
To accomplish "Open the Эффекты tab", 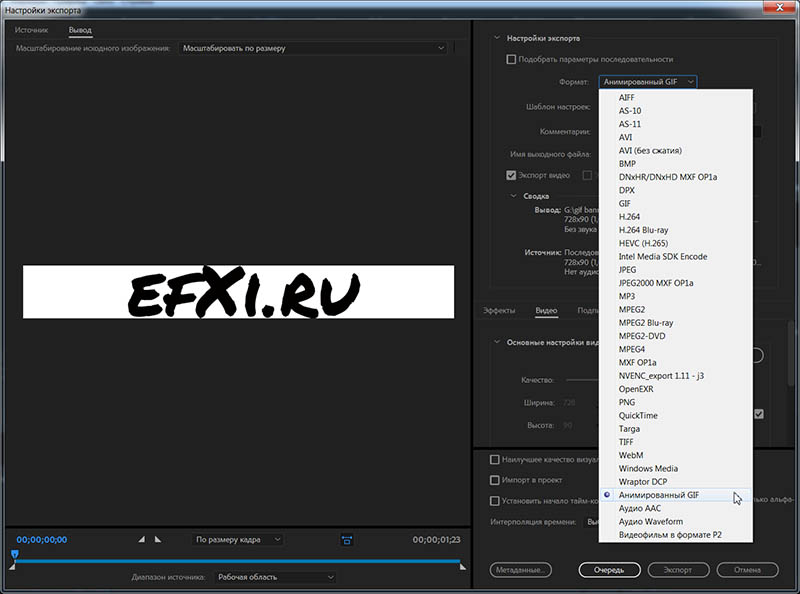I will tap(499, 310).
